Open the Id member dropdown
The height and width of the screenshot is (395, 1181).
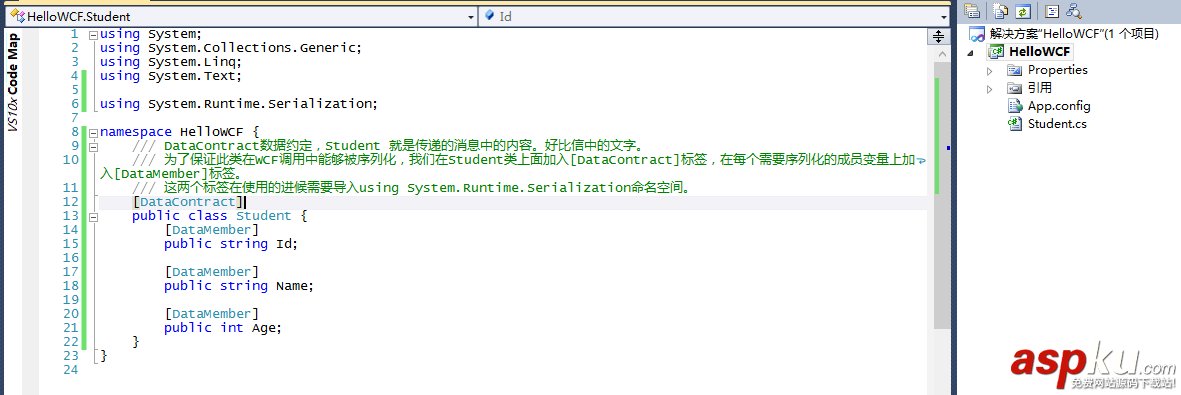[943, 17]
